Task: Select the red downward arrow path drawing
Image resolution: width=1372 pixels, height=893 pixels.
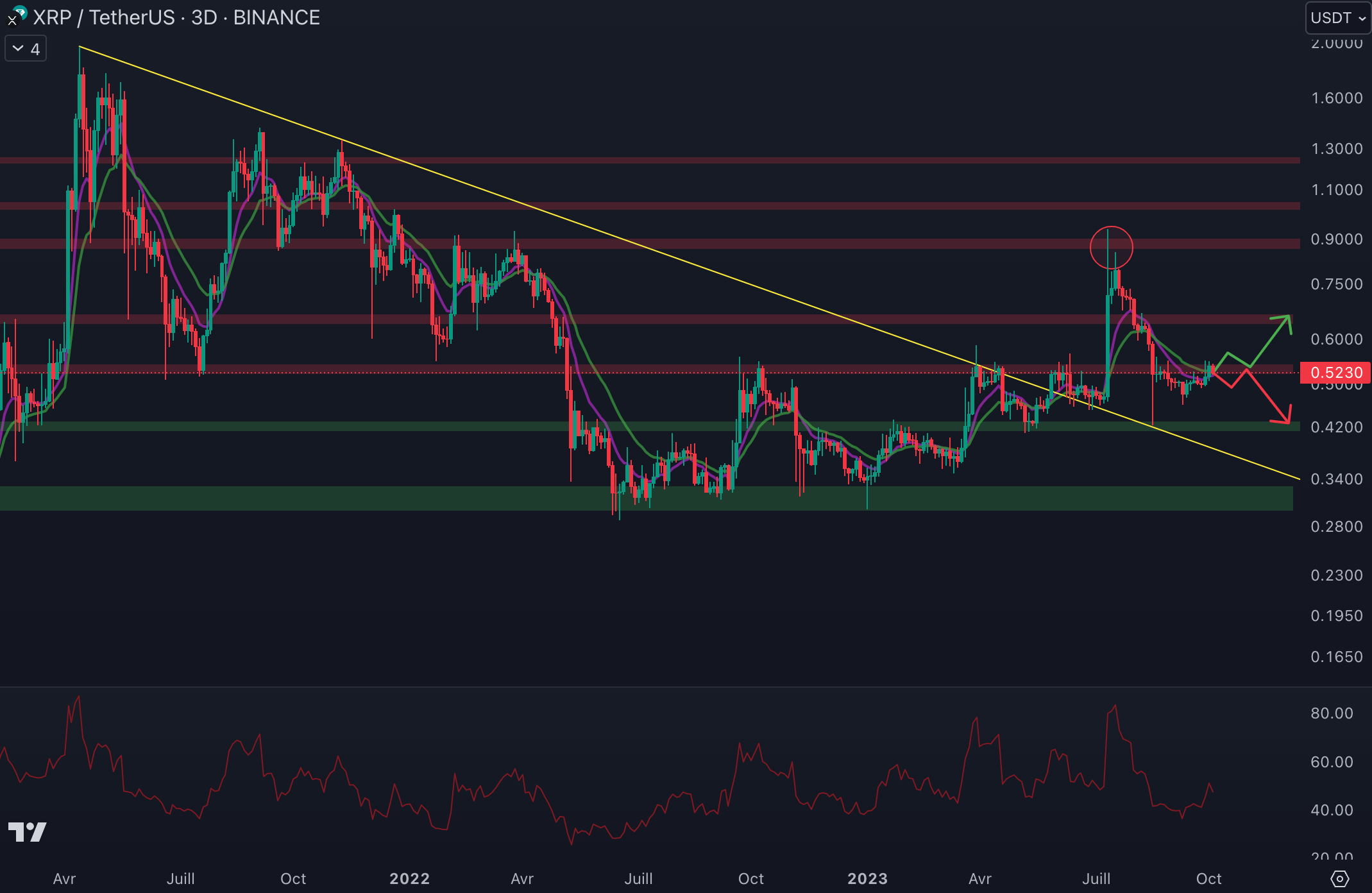Action: pyautogui.click(x=1267, y=395)
